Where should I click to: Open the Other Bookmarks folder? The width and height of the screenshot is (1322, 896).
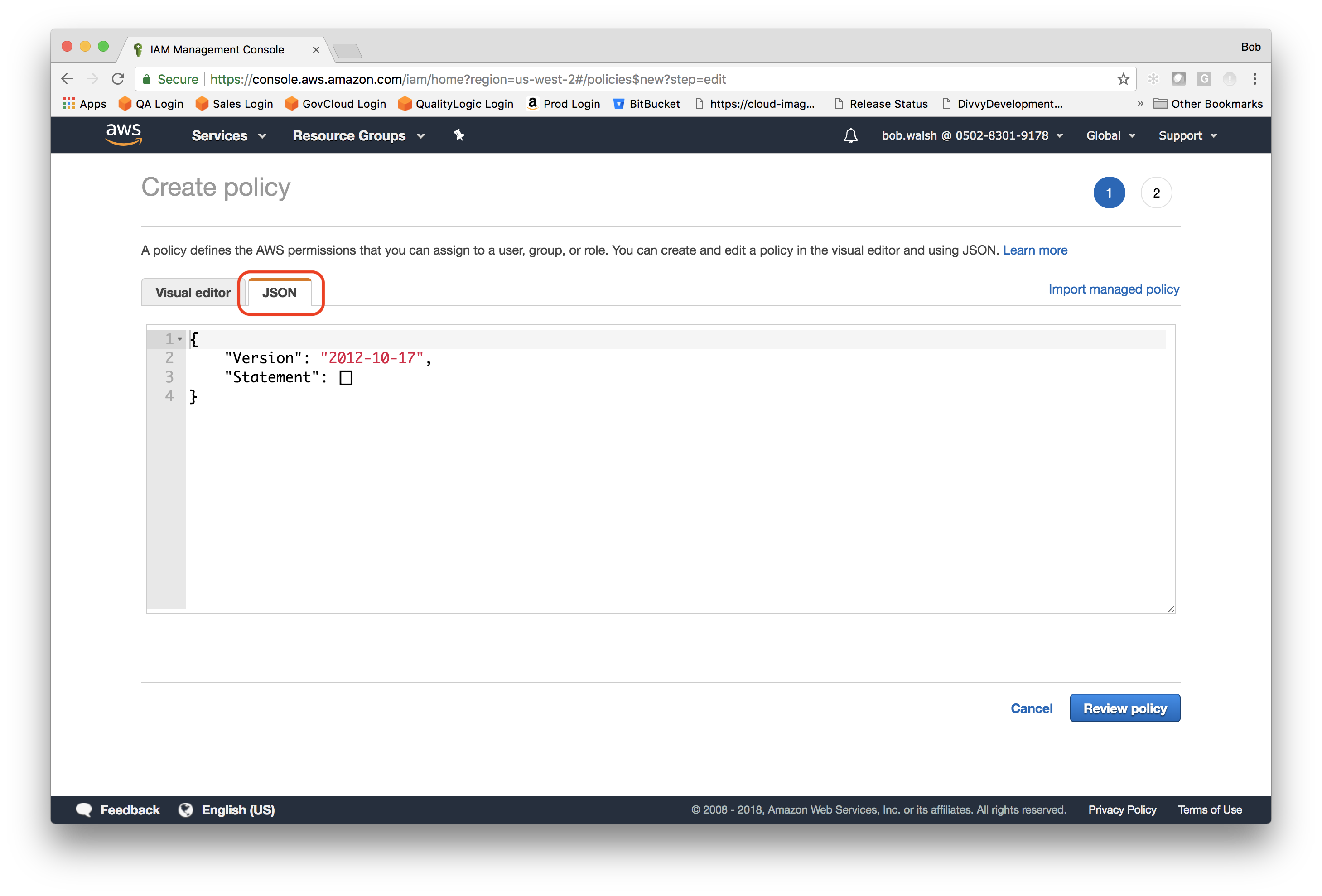point(1208,104)
